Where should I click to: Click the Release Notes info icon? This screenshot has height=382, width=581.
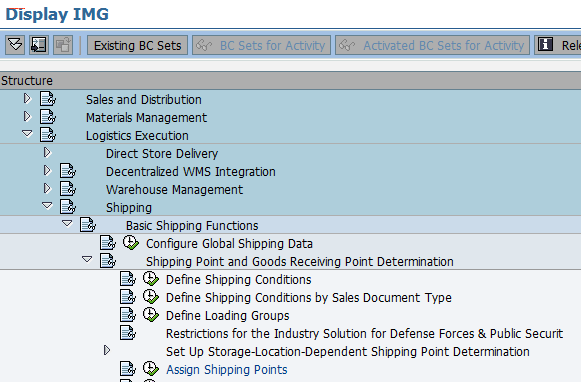[x=545, y=45]
